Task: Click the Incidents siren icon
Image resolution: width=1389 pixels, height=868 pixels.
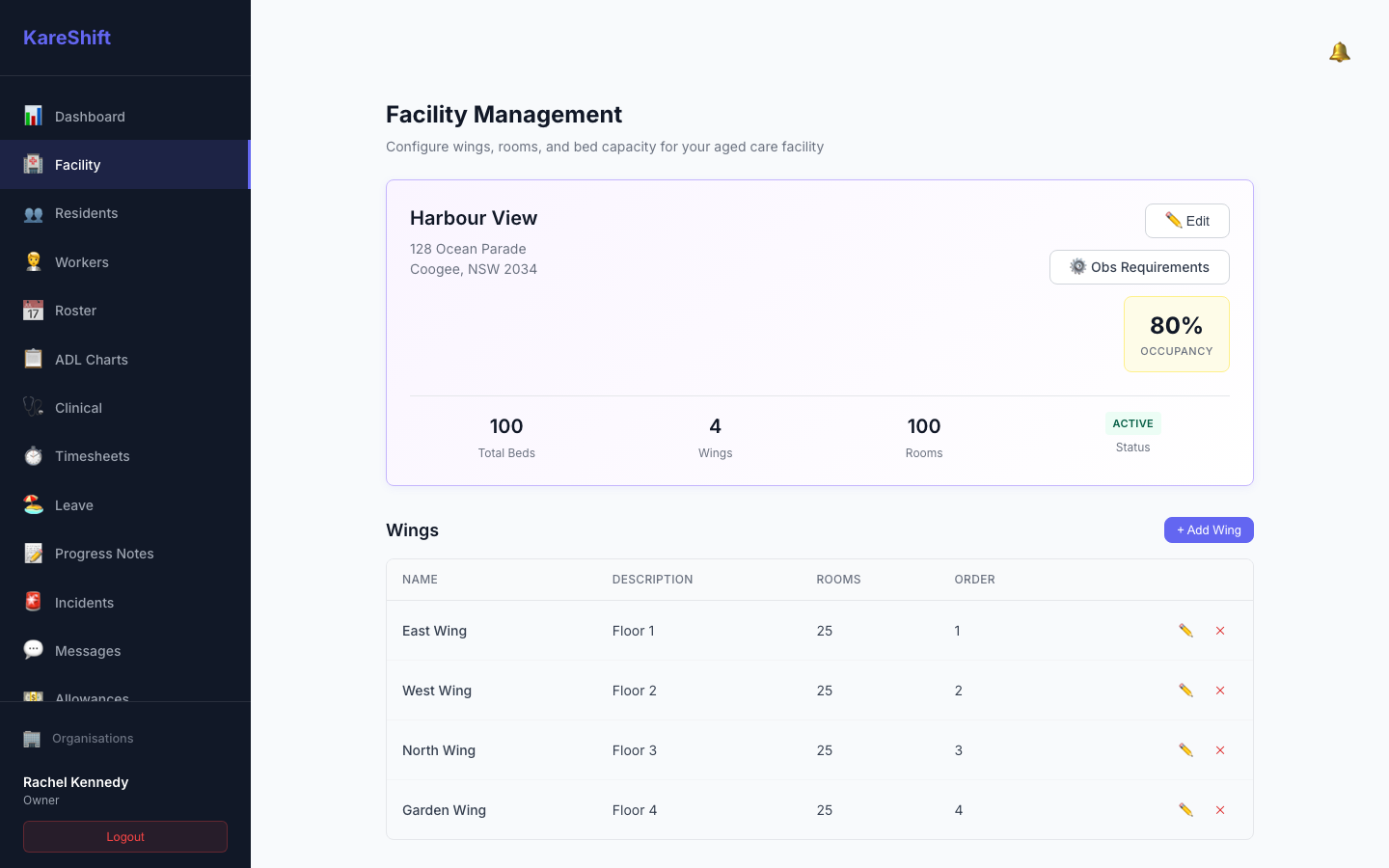Action: [x=33, y=602]
